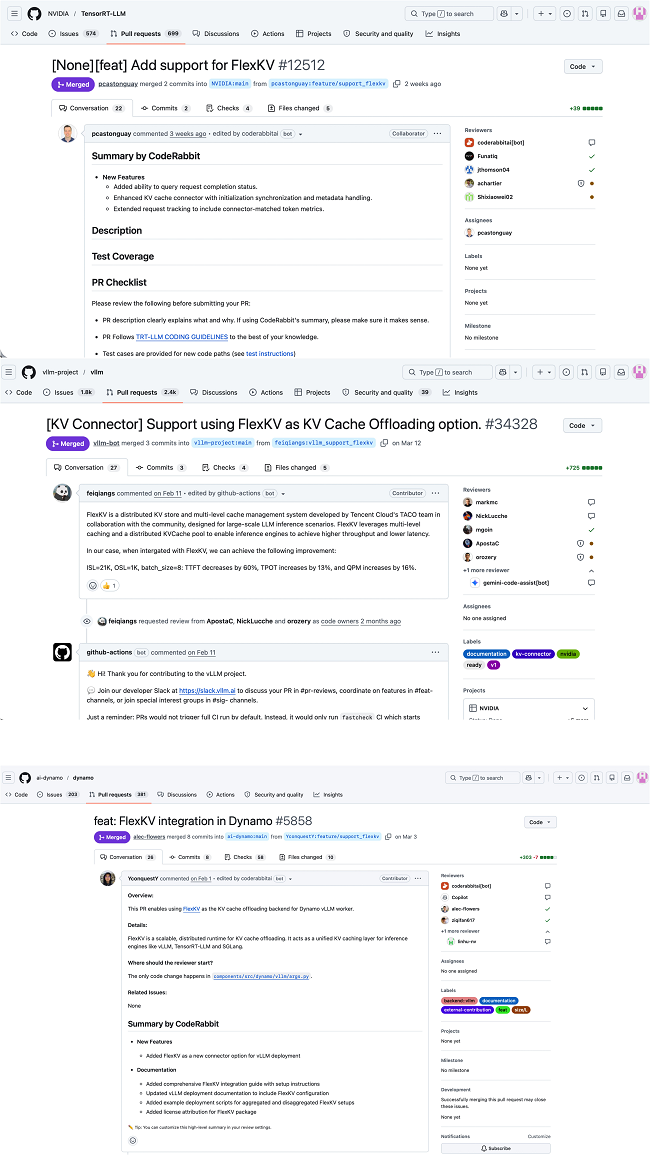Click the search field on the TensorRT-LLM page
This screenshot has height=1155, width=650.
tap(449, 13)
